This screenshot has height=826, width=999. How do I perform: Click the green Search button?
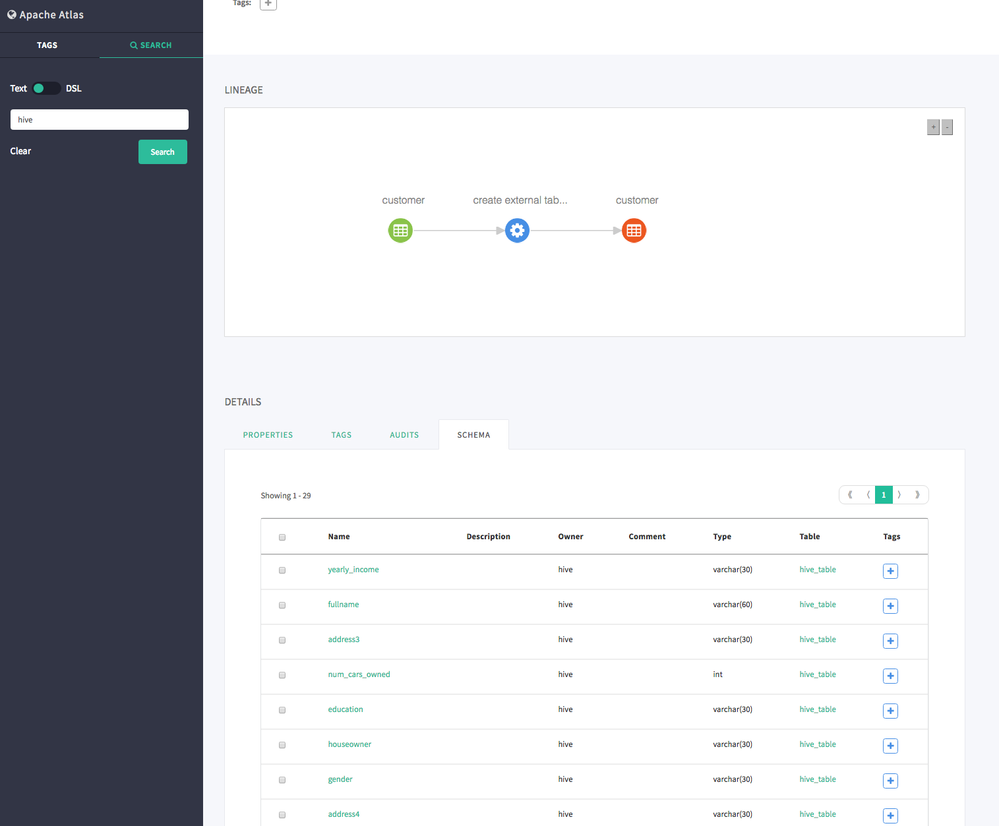tap(162, 152)
